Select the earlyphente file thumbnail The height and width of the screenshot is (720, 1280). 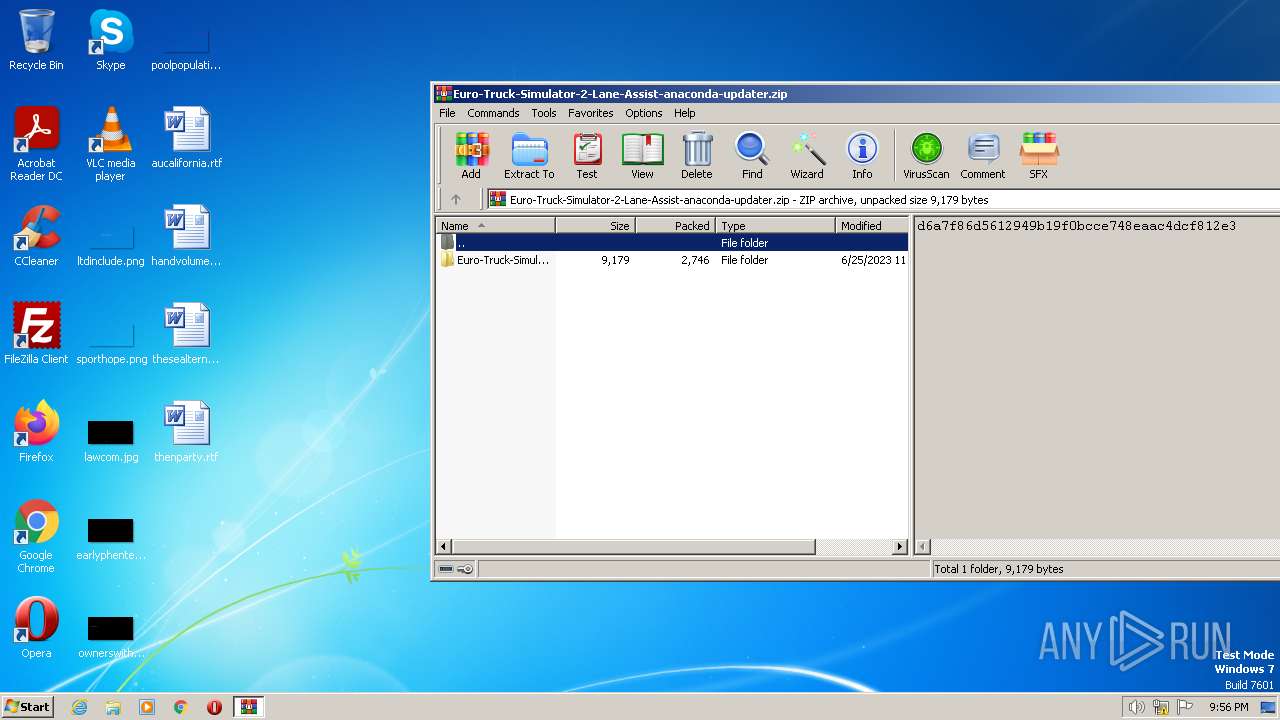pos(110,537)
